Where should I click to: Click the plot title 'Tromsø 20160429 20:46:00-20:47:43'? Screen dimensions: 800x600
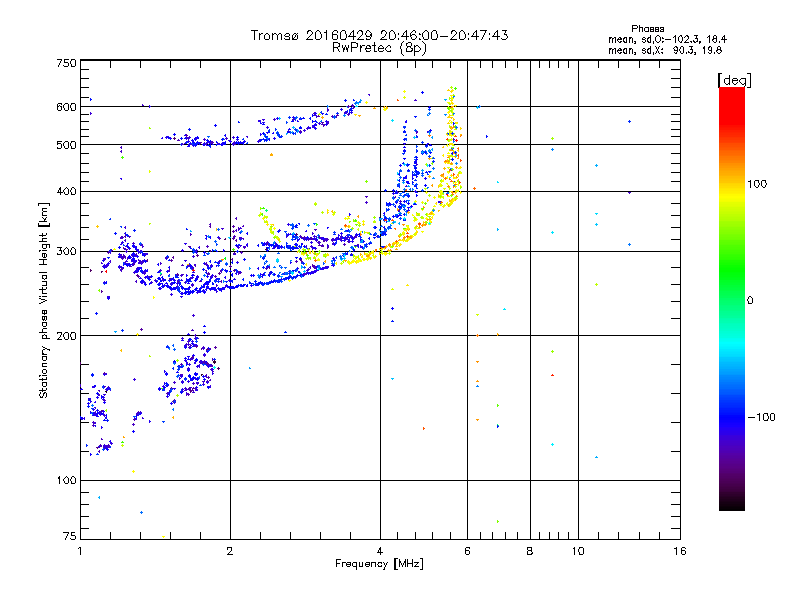pyautogui.click(x=379, y=35)
